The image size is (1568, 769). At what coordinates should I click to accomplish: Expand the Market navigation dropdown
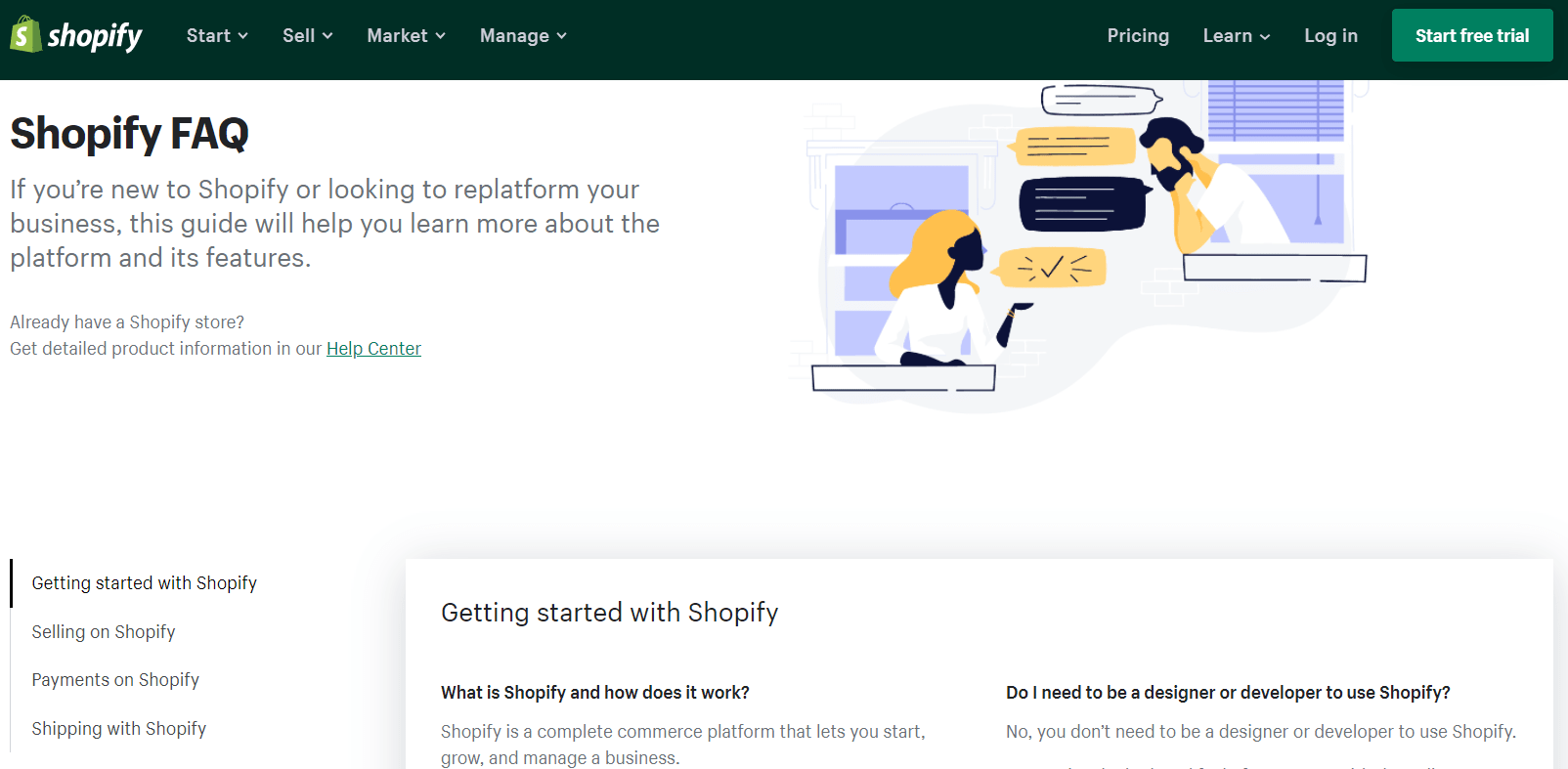pyautogui.click(x=406, y=36)
